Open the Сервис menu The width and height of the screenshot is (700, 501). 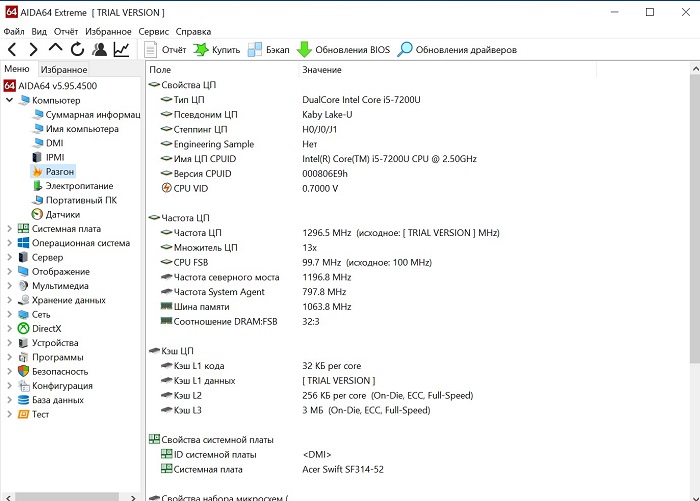pos(154,32)
